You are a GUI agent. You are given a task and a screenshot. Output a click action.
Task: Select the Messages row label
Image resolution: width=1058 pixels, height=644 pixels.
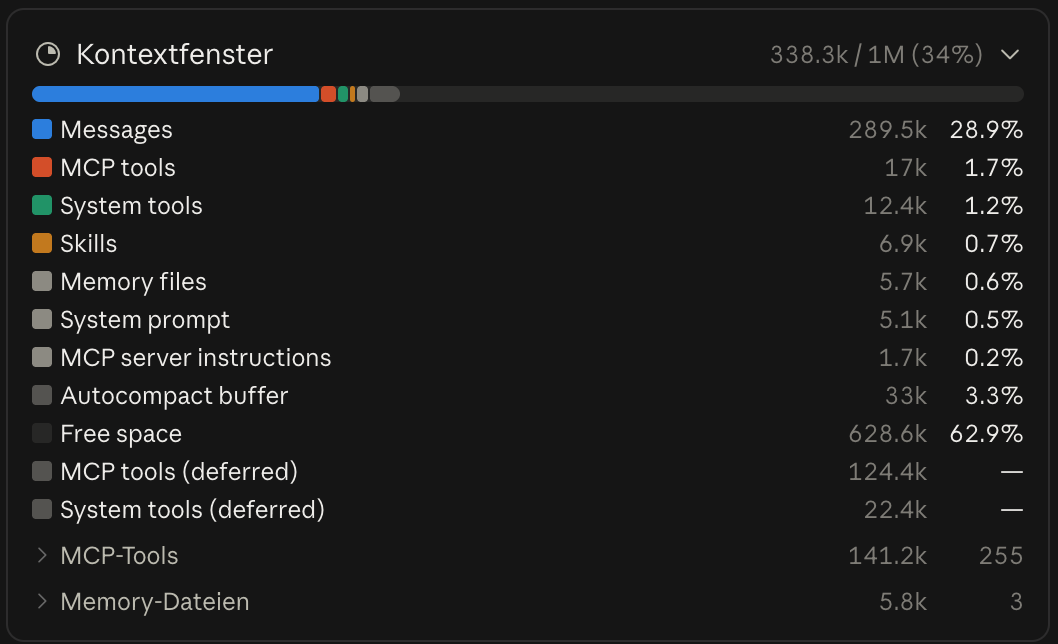pyautogui.click(x=116, y=129)
